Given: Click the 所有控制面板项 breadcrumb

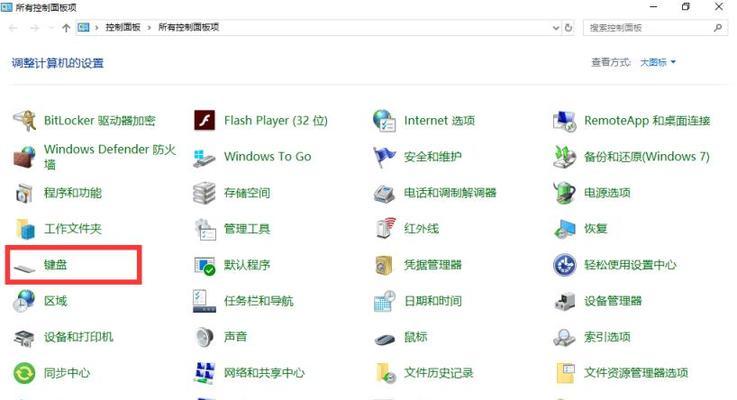Looking at the screenshot, I should click(x=188, y=27).
